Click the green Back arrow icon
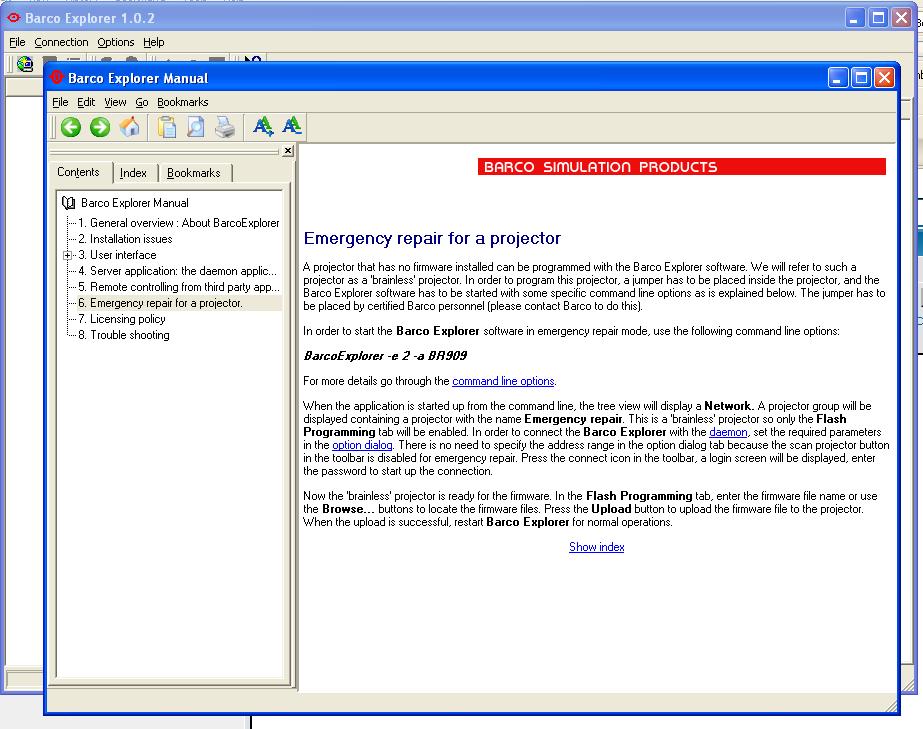Image resolution: width=923 pixels, height=729 pixels. point(71,127)
